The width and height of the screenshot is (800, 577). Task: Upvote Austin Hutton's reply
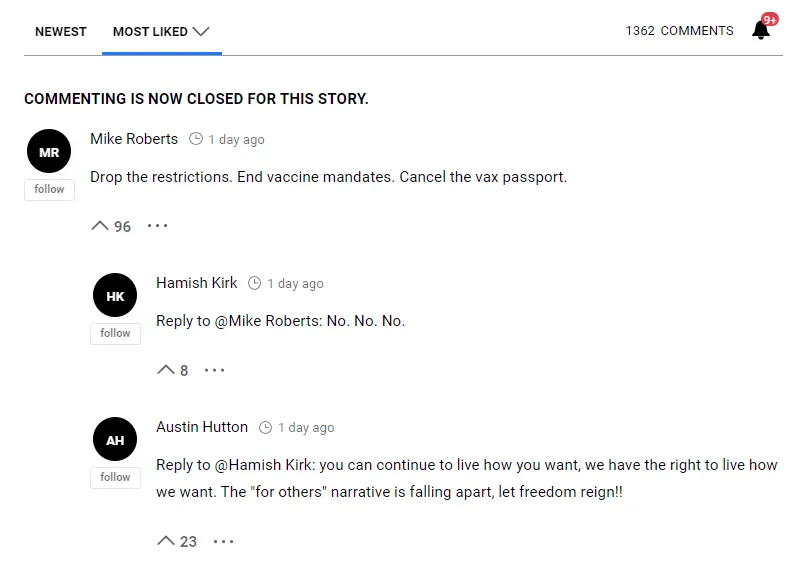coord(166,541)
